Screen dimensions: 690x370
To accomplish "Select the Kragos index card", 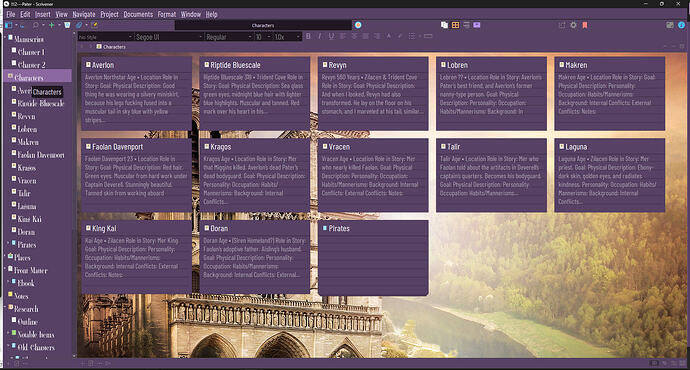I will click(255, 175).
